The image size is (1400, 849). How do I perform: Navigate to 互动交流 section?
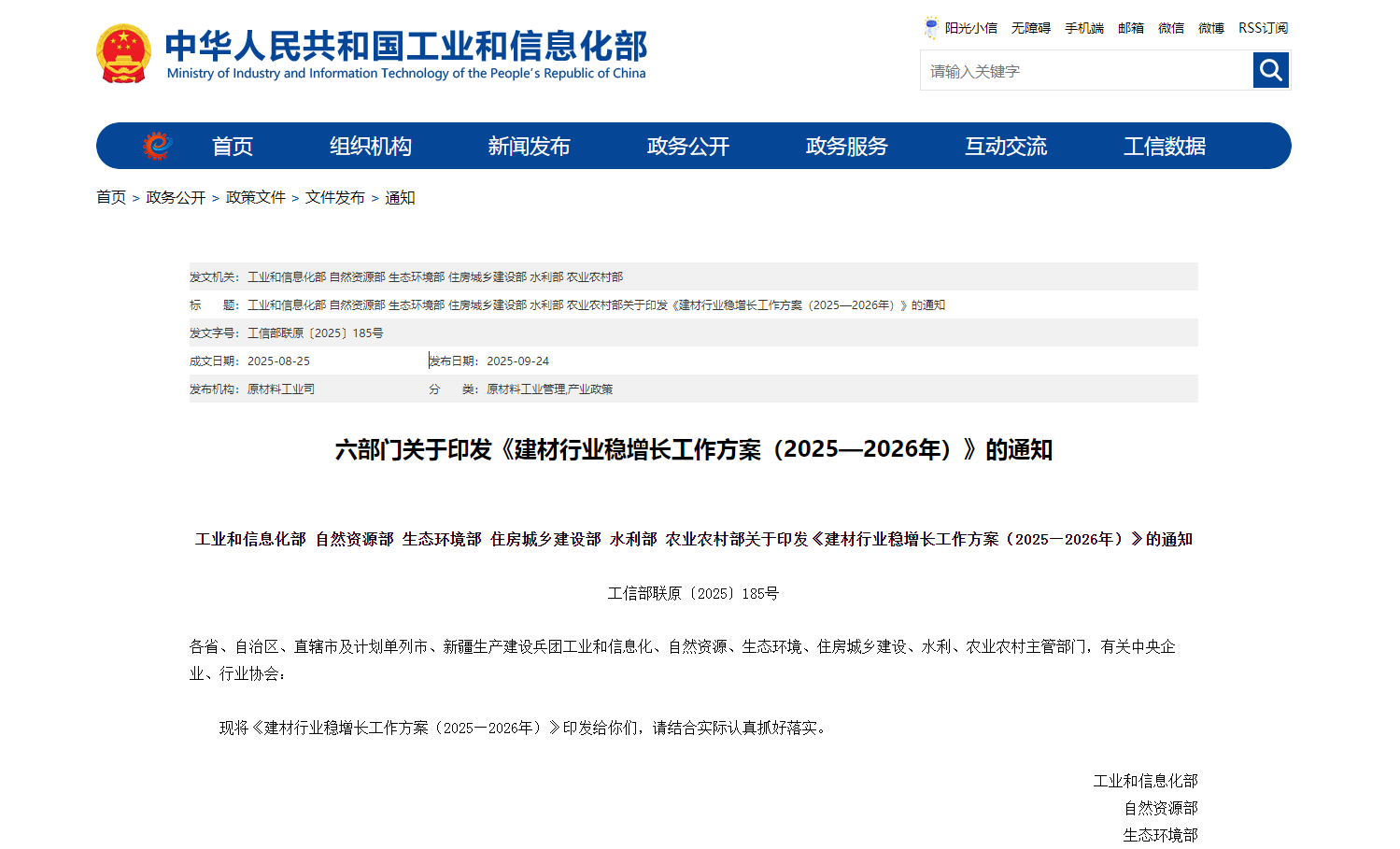(x=1005, y=147)
